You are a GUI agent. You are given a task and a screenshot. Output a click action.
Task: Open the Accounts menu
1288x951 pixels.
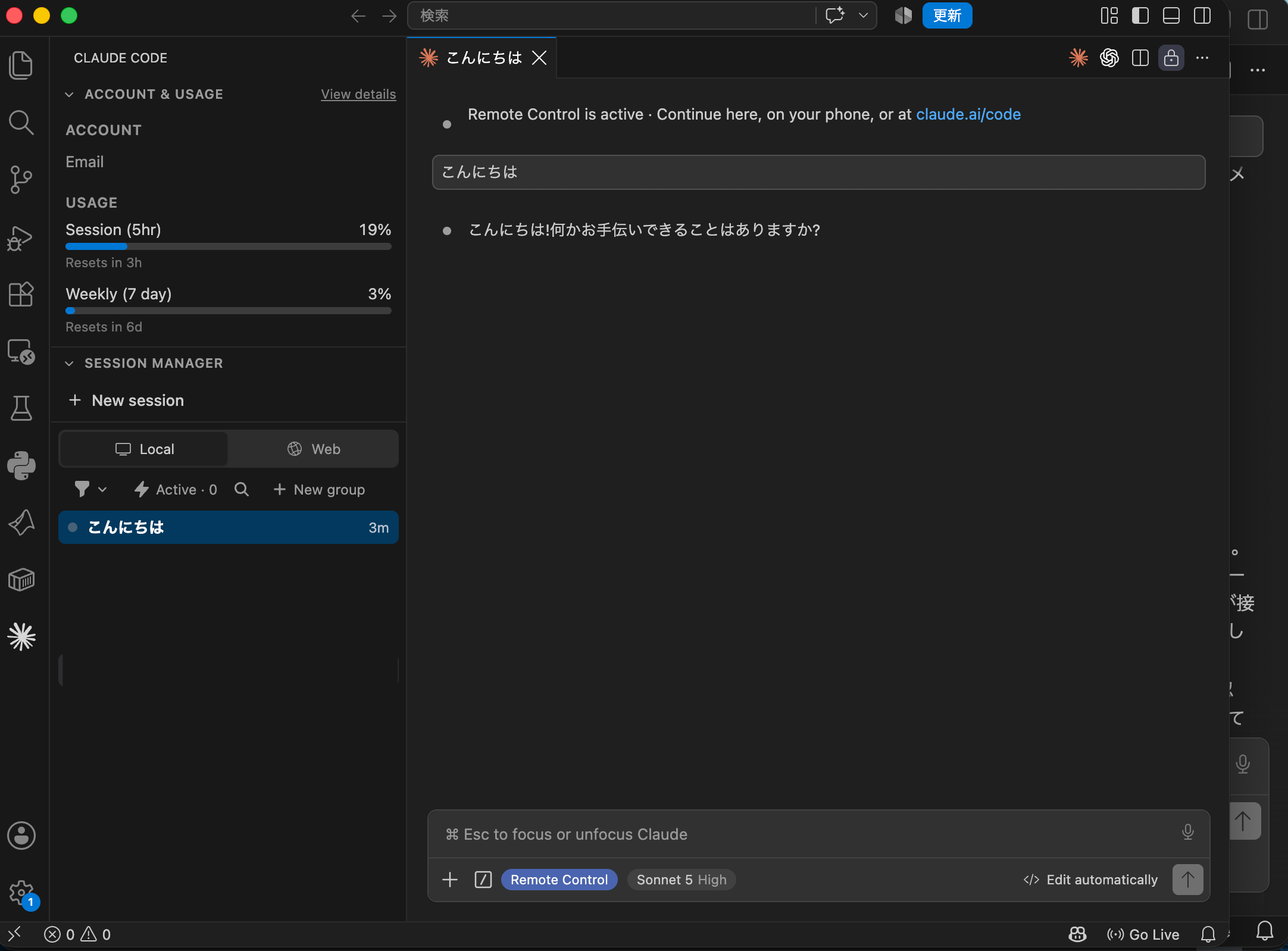pyautogui.click(x=21, y=836)
